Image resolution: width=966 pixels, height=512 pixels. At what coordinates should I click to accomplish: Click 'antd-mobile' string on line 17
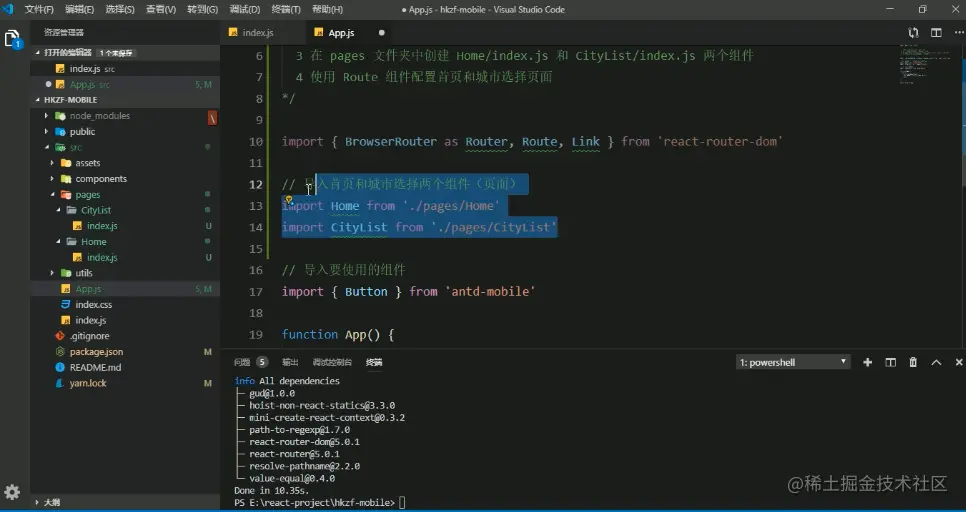[x=490, y=291]
